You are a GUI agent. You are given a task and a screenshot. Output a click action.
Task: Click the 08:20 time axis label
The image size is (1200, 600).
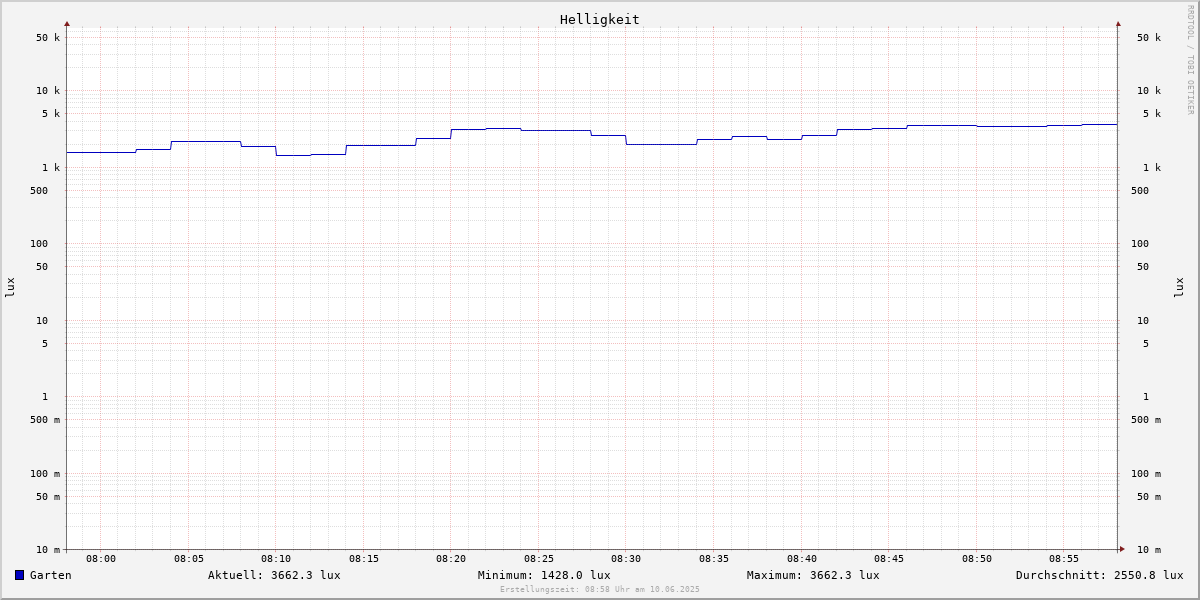click(451, 559)
